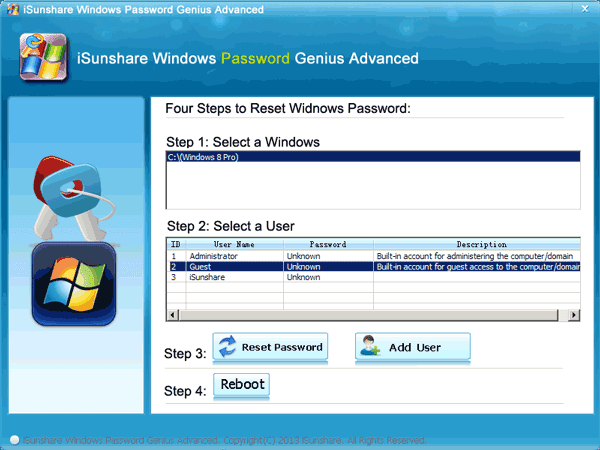Click the Description column header
The image size is (600, 450).
point(477,244)
